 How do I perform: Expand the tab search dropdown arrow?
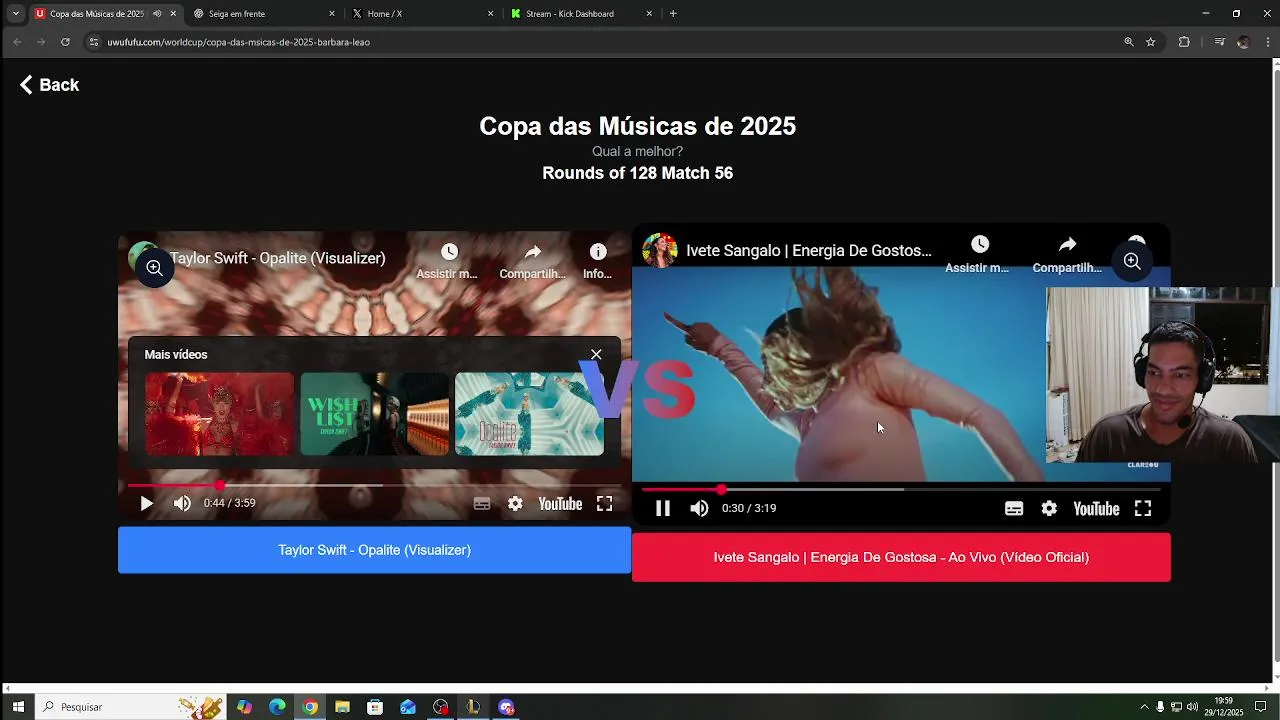(x=15, y=14)
